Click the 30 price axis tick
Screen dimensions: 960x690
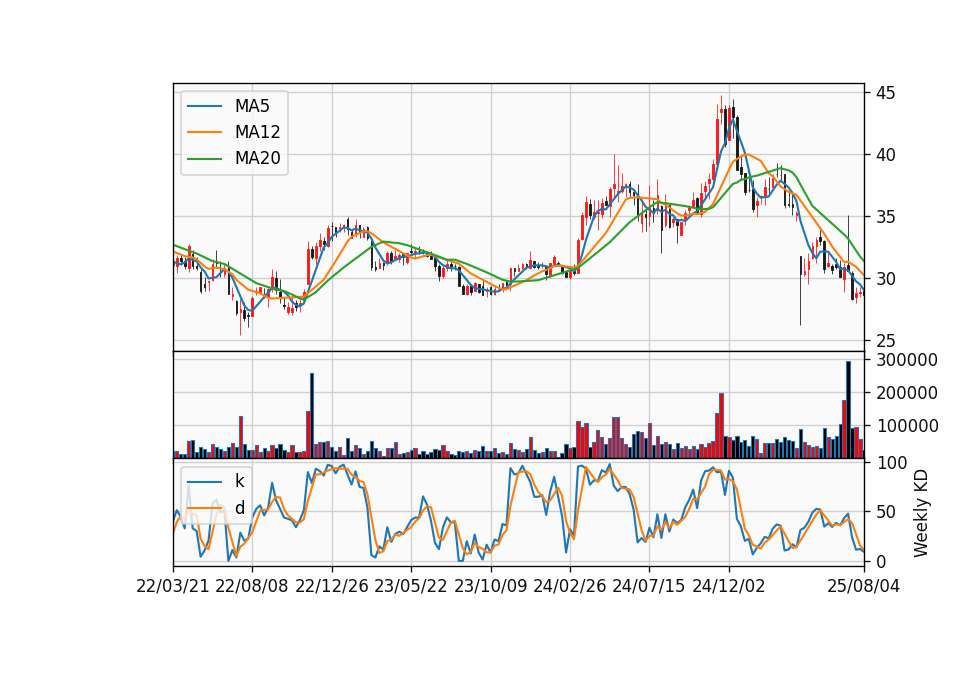[x=885, y=279]
